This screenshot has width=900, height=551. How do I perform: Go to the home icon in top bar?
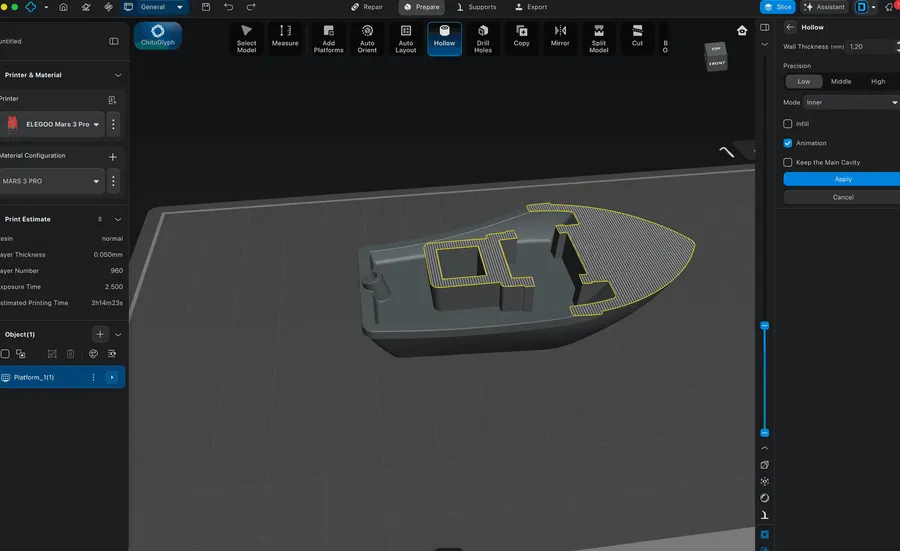coord(64,7)
